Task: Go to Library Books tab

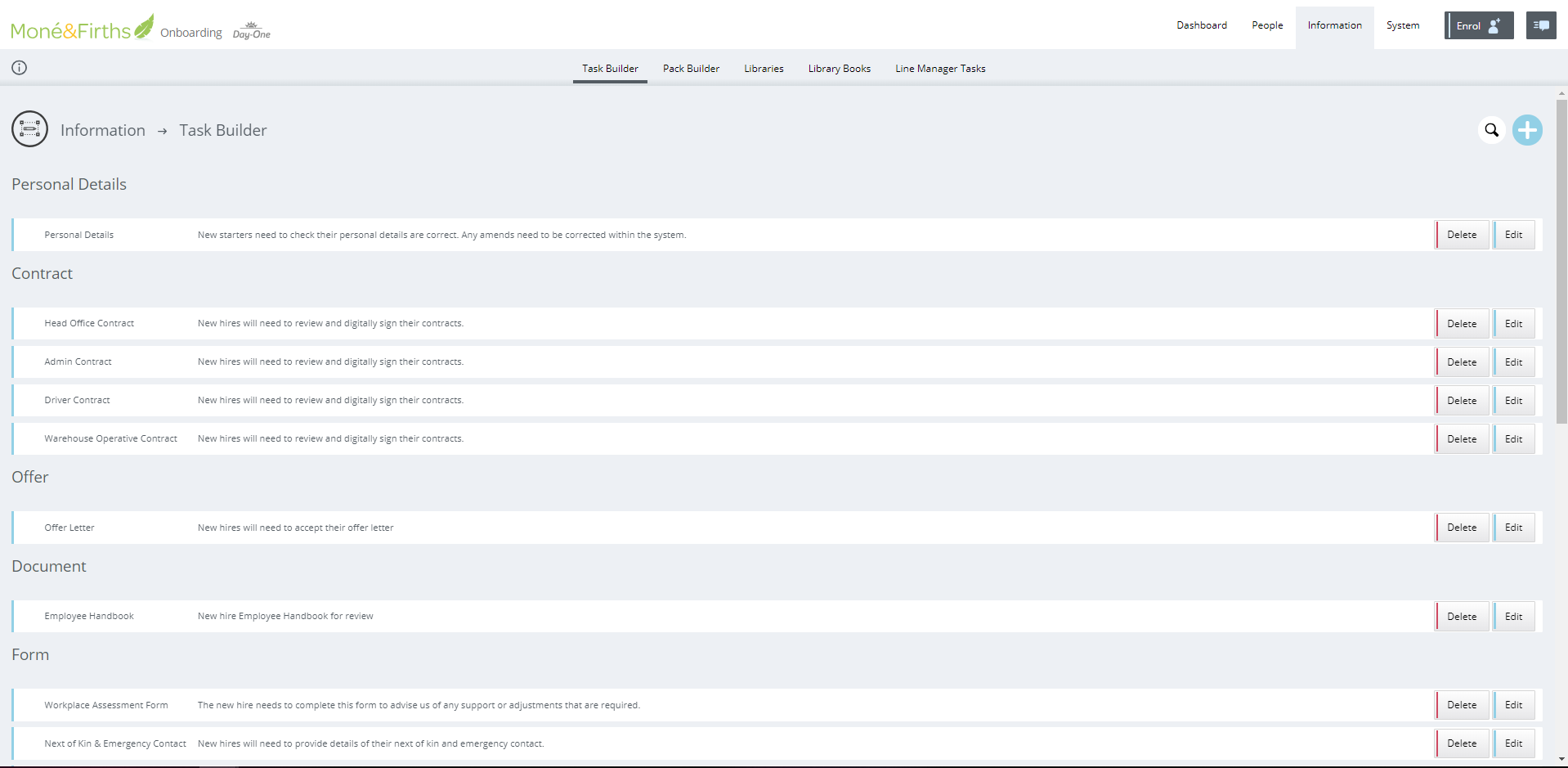Action: (839, 69)
